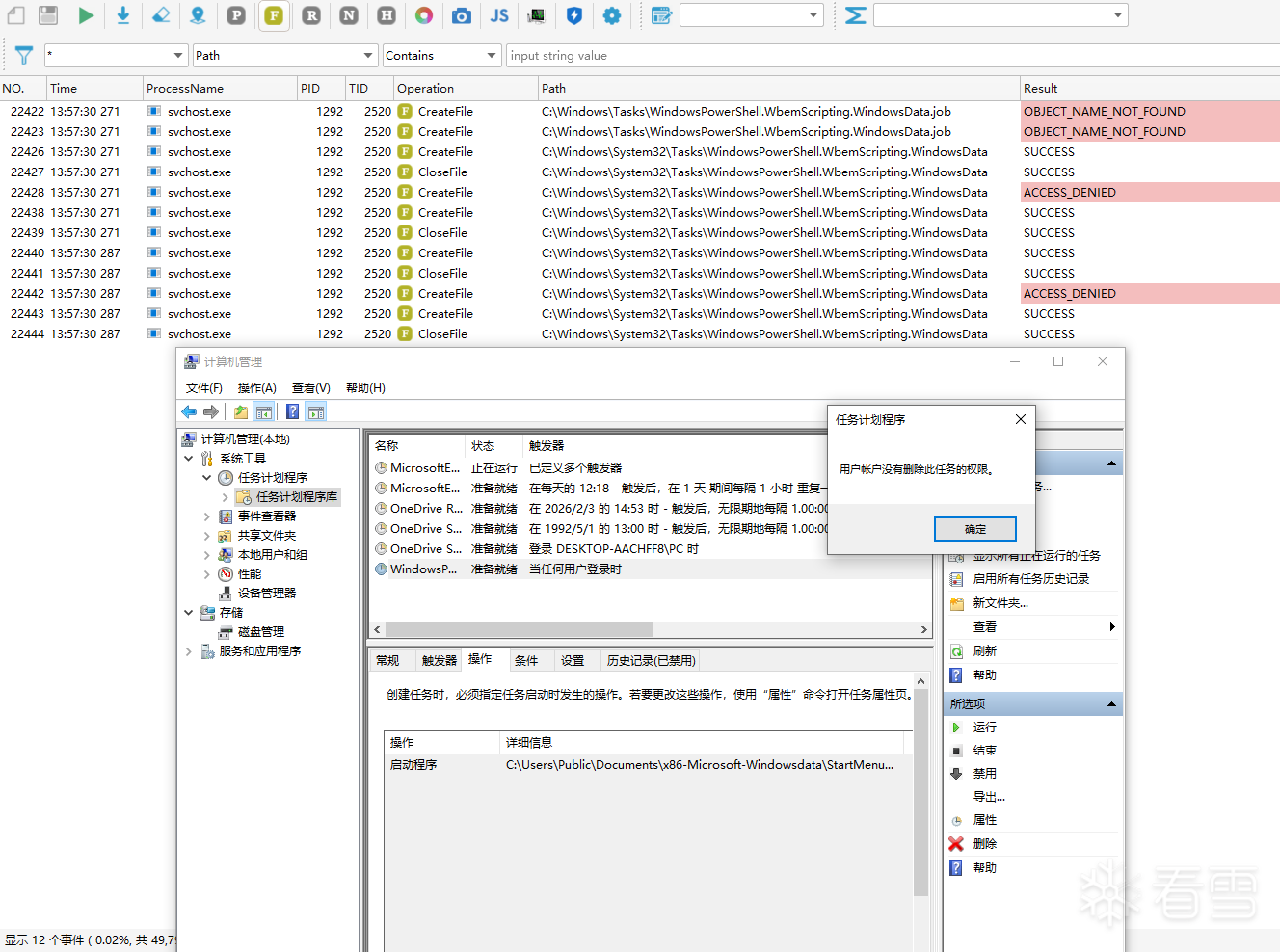Click the blue shield icon
1280x952 pixels.
coord(574,15)
